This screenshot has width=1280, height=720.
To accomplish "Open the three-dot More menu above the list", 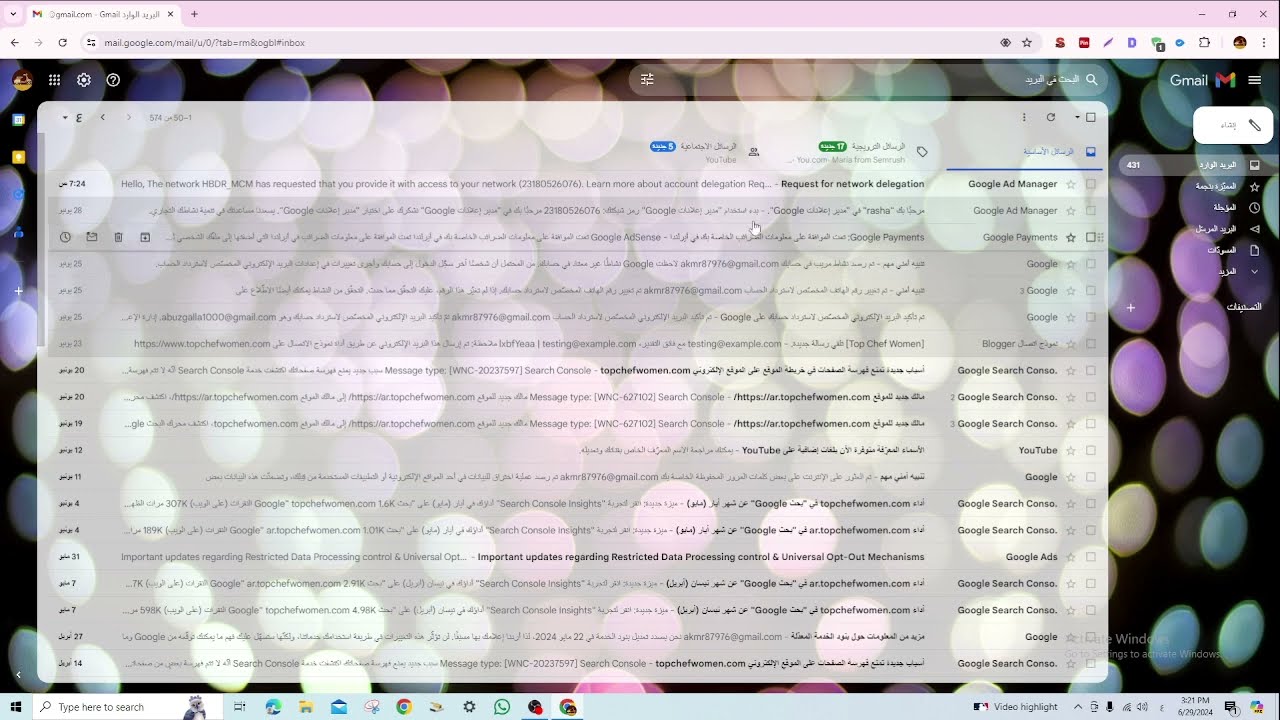I will coord(1024,117).
